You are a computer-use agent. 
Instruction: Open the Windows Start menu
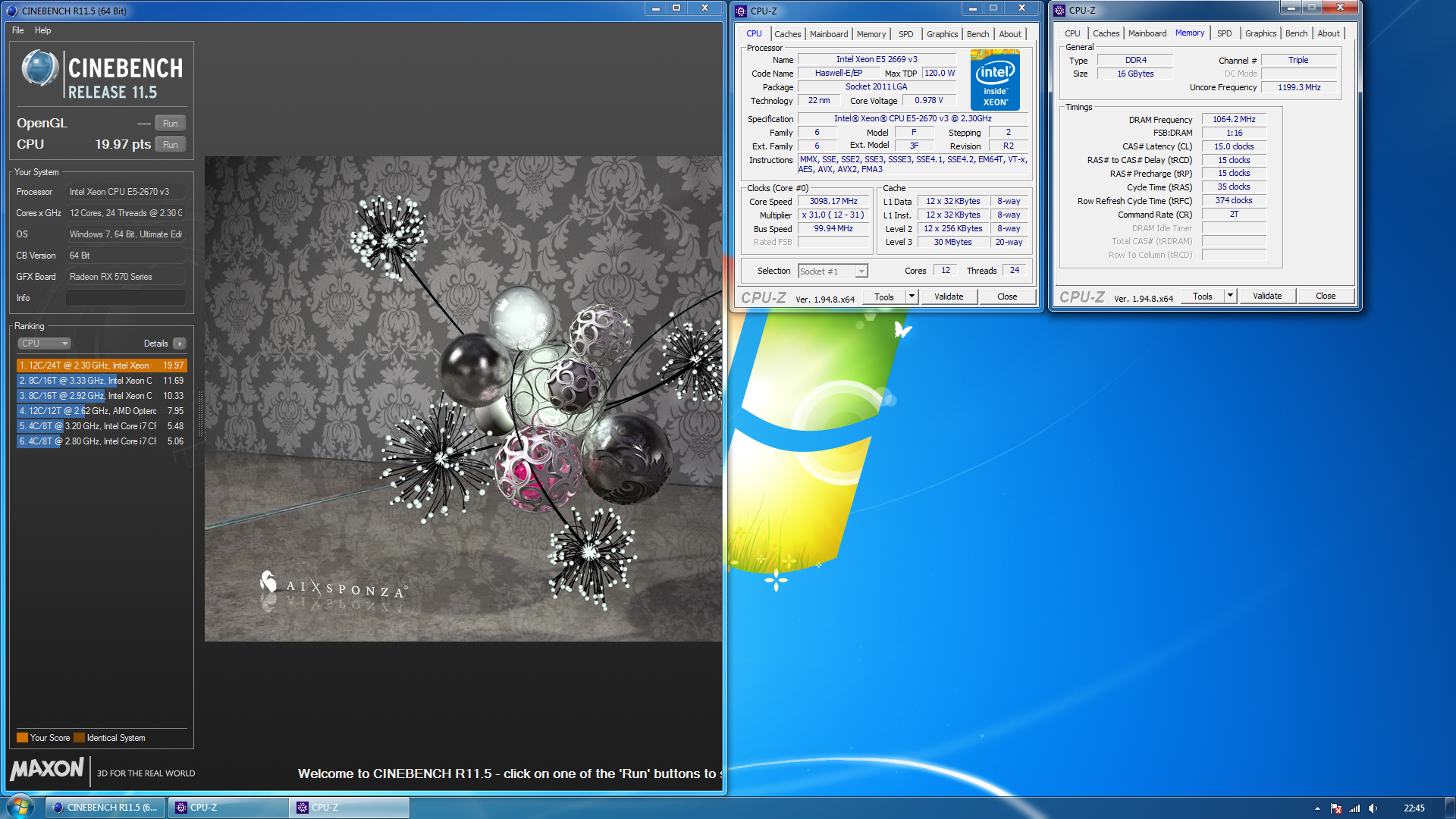(20, 807)
